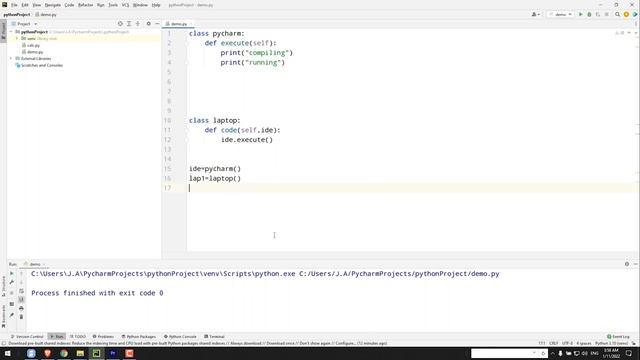Image resolution: width=640 pixels, height=360 pixels.
Task: Open the user account icon in toolbar
Action: 535,14
